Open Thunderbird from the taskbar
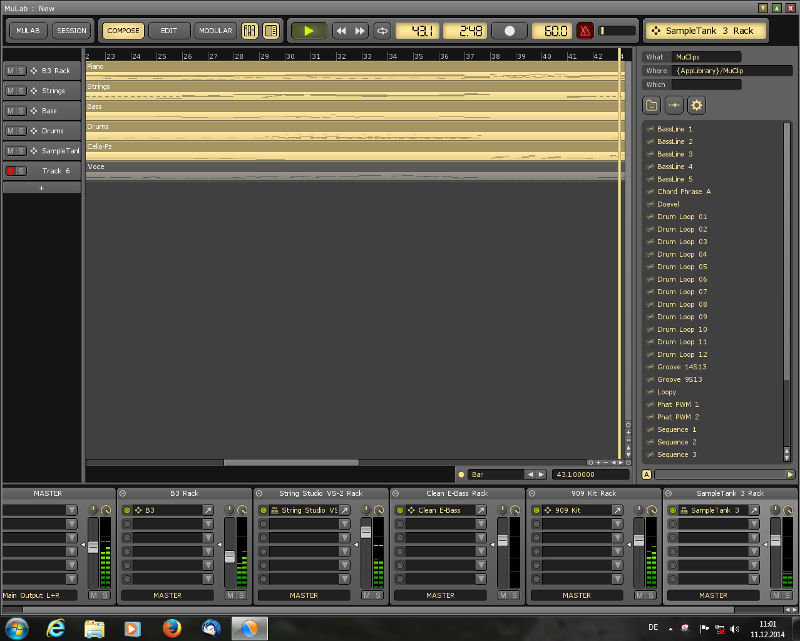800x641 pixels. click(211, 628)
